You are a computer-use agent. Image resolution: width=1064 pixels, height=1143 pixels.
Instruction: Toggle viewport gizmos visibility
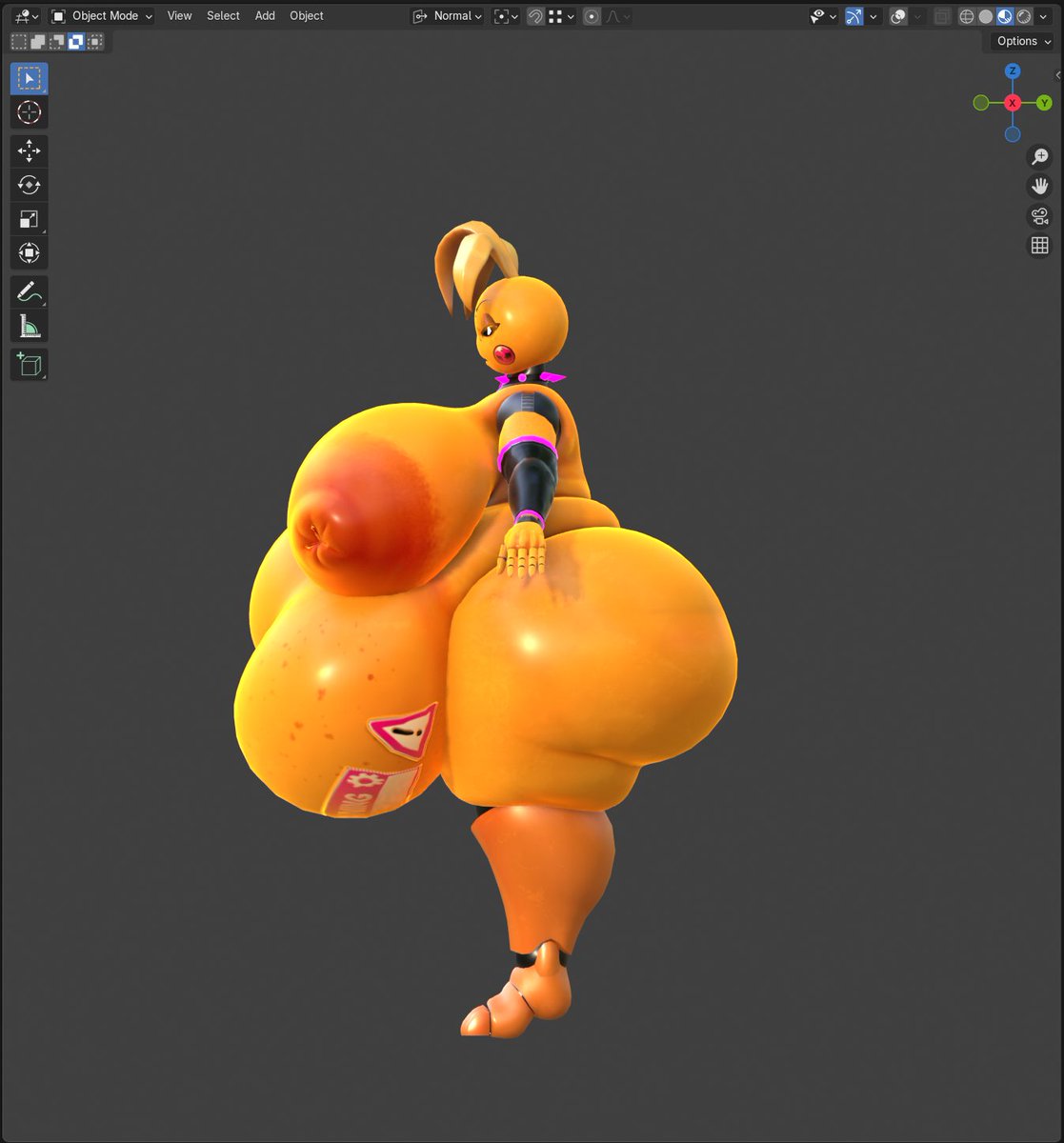(854, 16)
